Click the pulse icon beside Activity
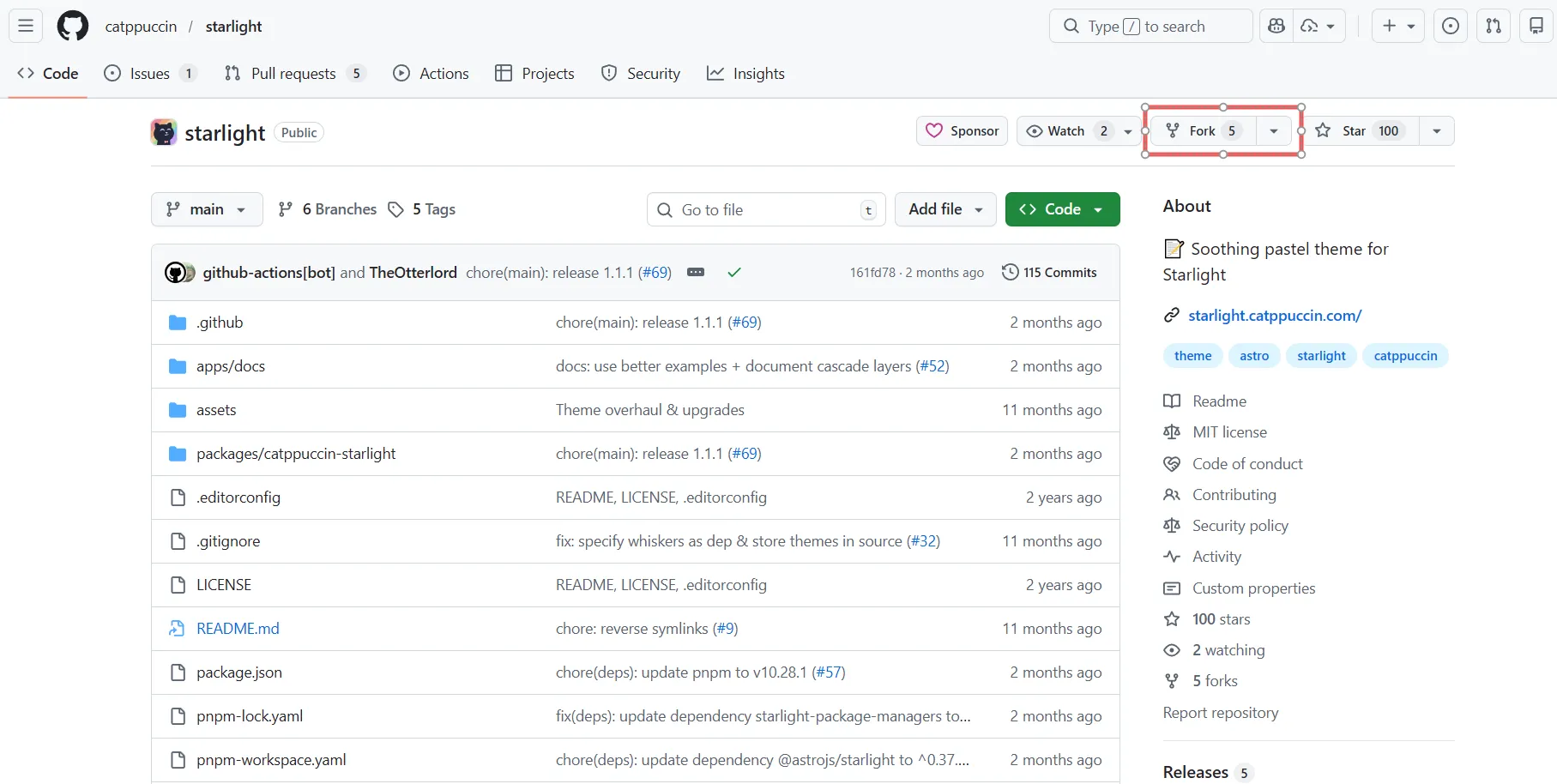The height and width of the screenshot is (784, 1557). (x=1172, y=557)
